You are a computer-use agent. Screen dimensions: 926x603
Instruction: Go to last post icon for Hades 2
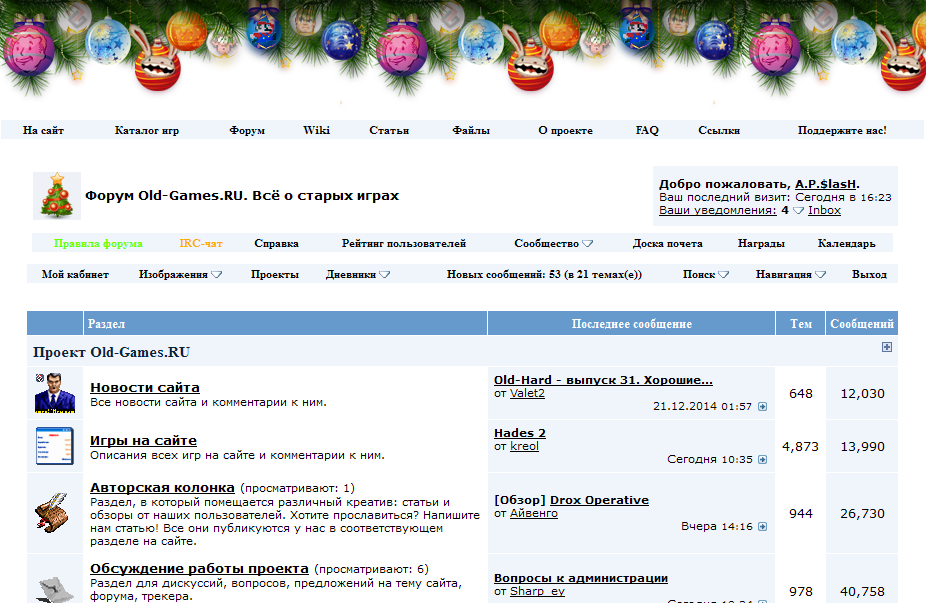[x=762, y=459]
